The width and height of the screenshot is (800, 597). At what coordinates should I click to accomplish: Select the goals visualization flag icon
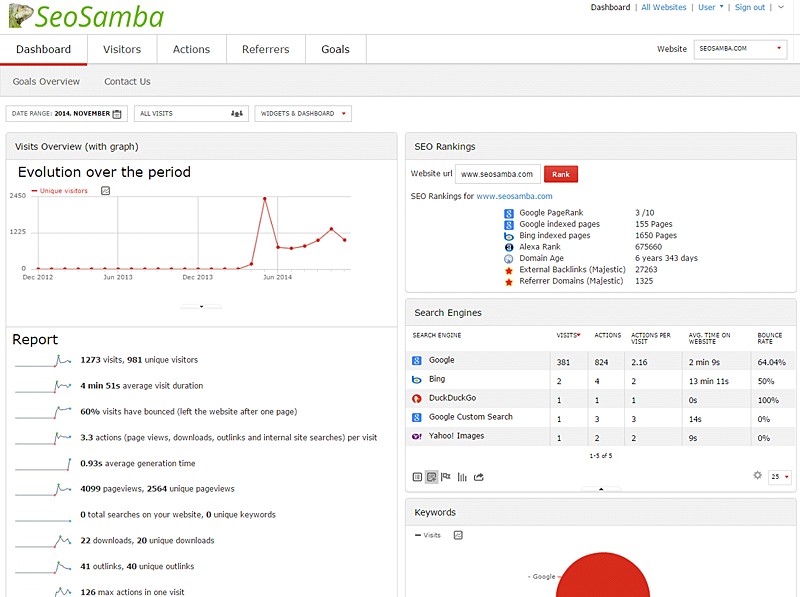(446, 477)
